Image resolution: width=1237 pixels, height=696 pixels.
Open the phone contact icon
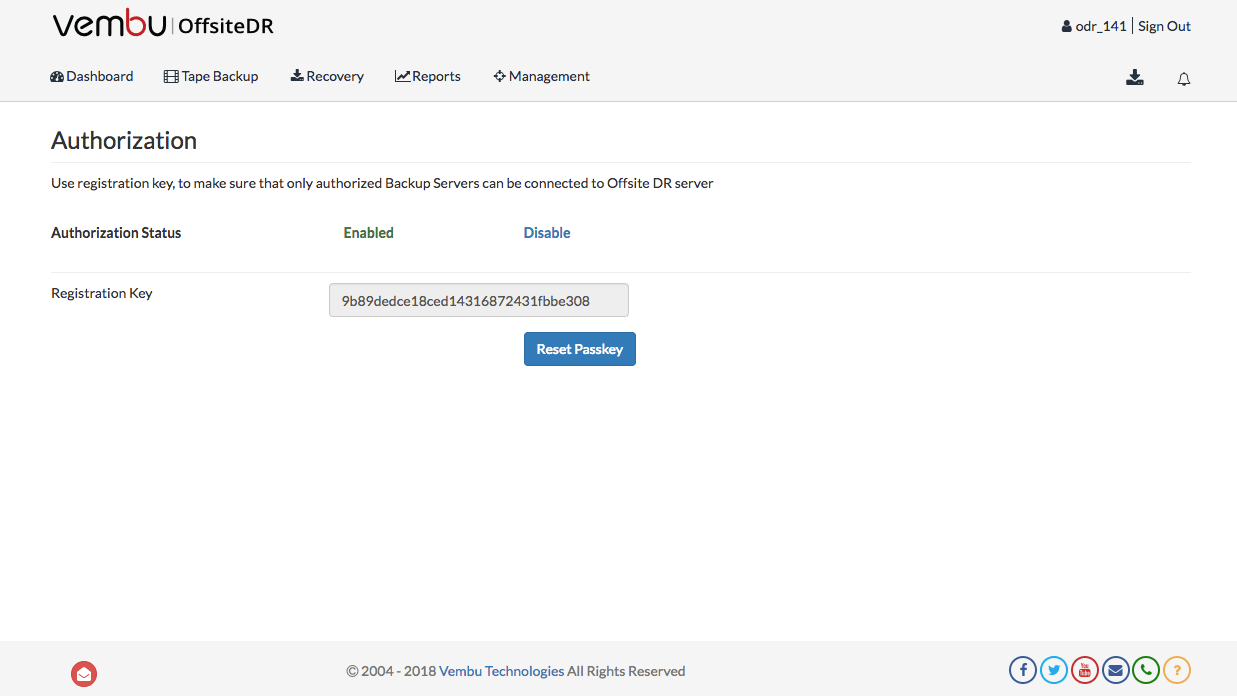pos(1146,670)
